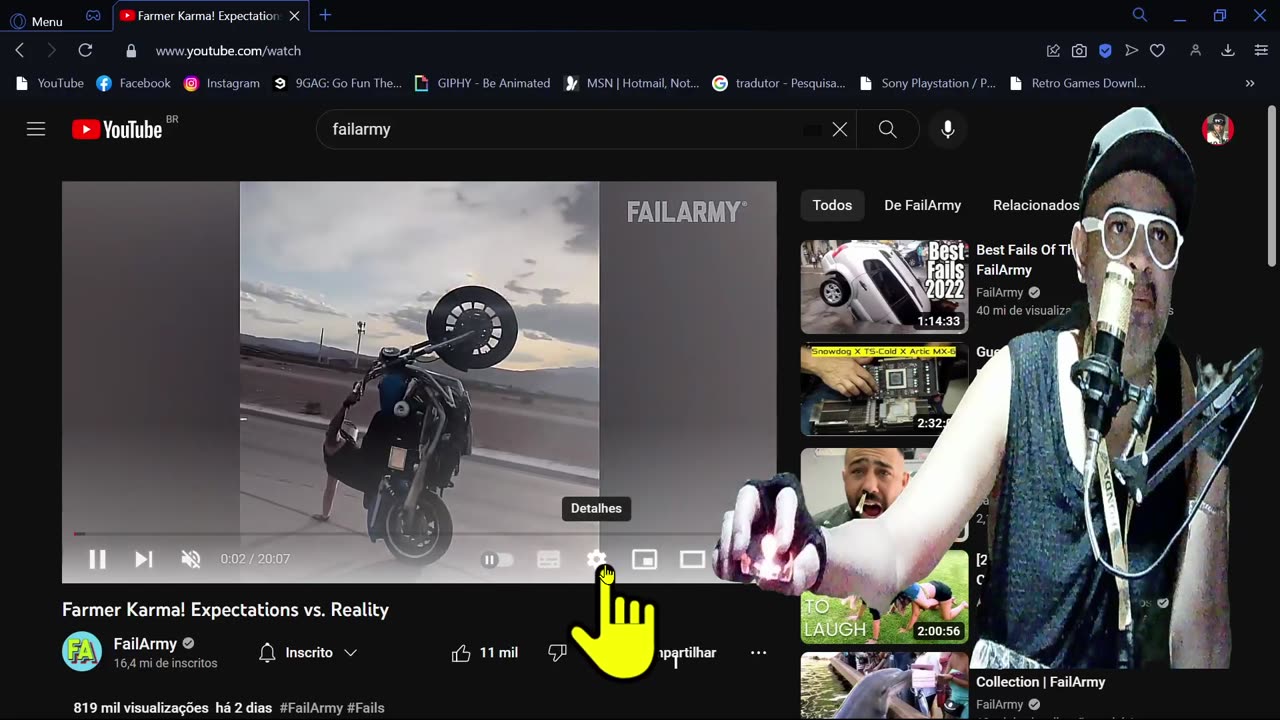
Task: Start voice search with the microphone
Action: click(x=948, y=129)
